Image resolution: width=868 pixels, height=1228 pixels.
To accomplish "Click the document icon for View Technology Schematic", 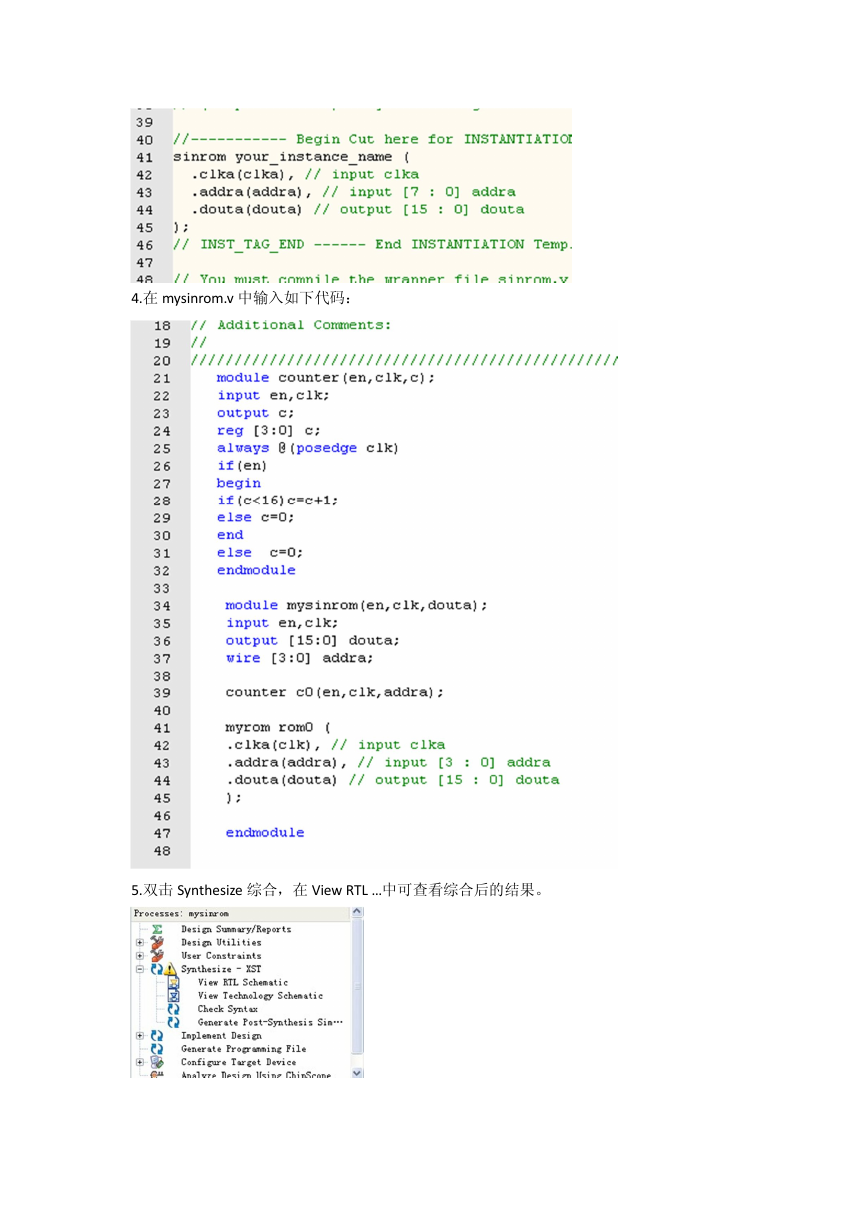I will coord(173,996).
